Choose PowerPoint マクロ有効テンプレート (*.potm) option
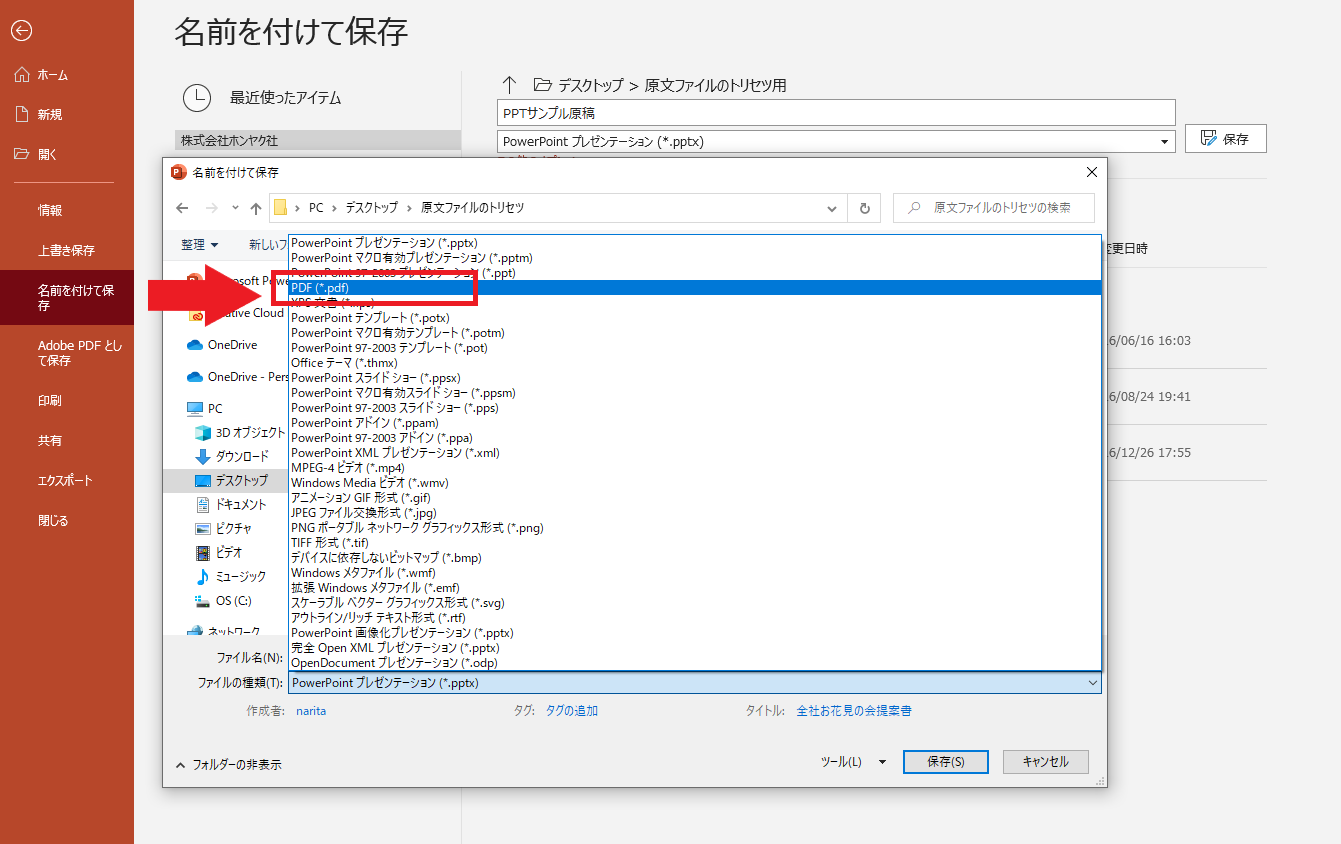 695,333
